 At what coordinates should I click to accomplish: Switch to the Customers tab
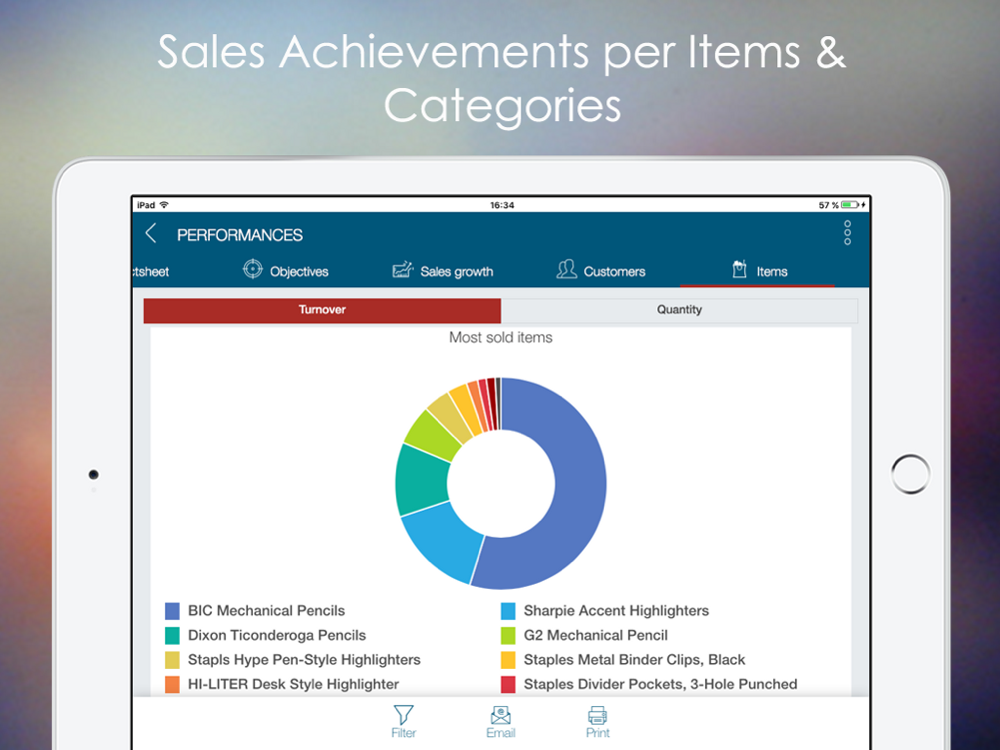[x=600, y=270]
